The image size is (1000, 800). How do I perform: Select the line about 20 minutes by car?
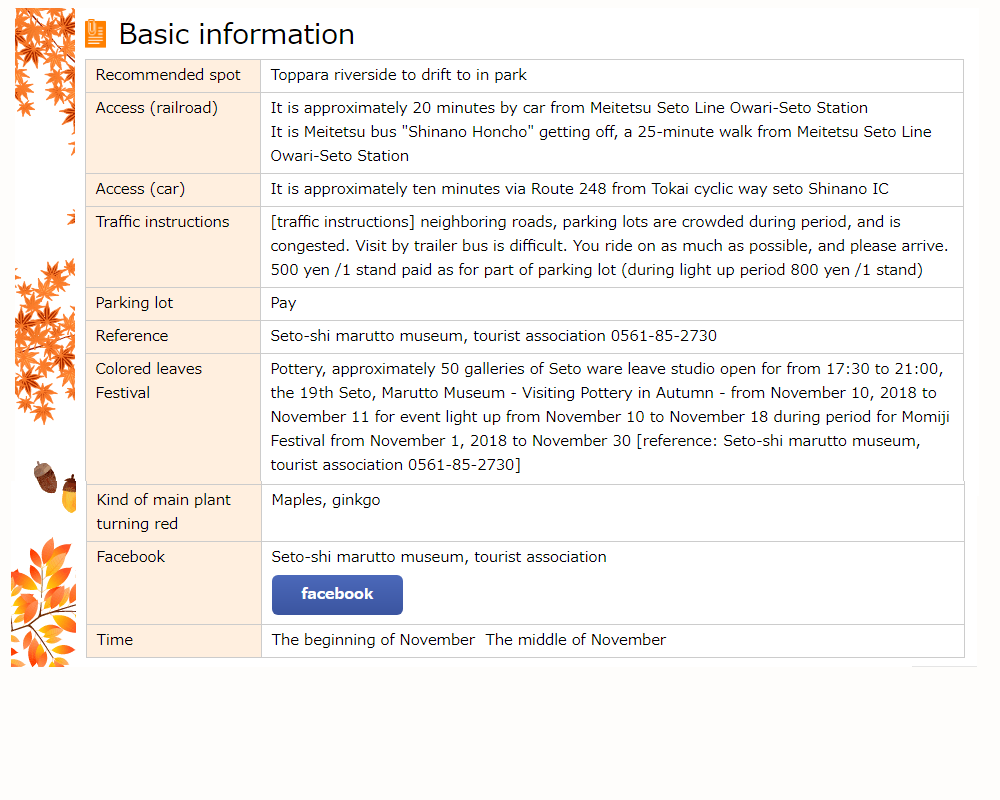point(569,108)
